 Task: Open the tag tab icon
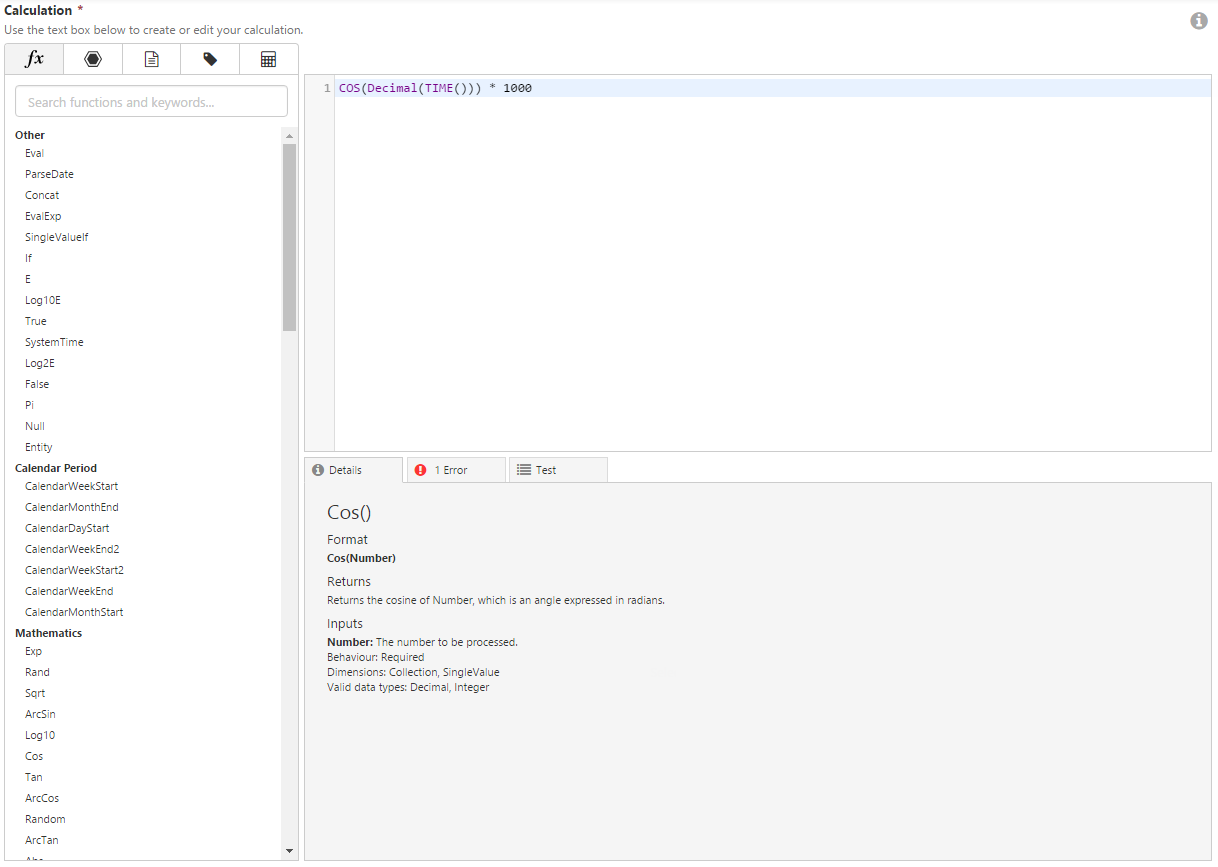[210, 59]
